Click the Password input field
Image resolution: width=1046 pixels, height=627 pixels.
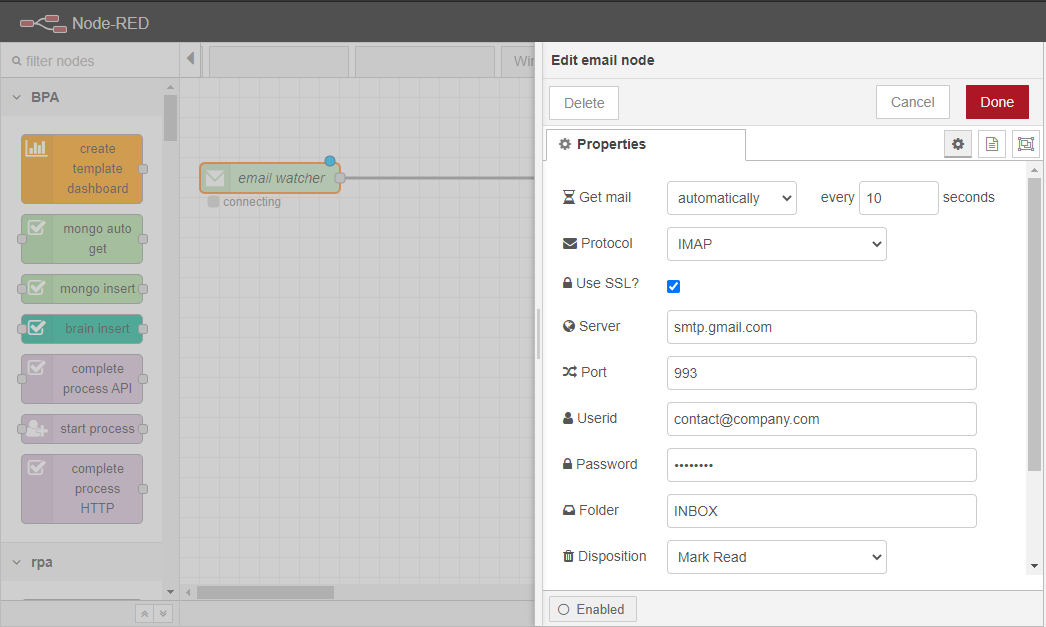coord(822,465)
